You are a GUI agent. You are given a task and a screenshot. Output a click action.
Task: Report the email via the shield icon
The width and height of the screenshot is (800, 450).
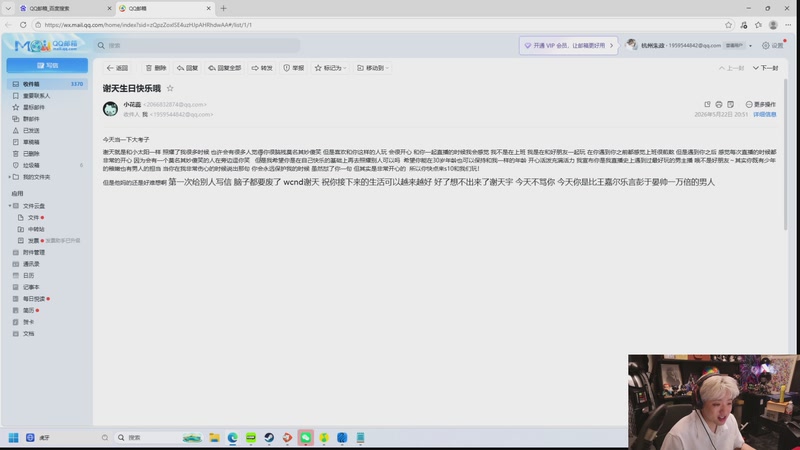293,68
